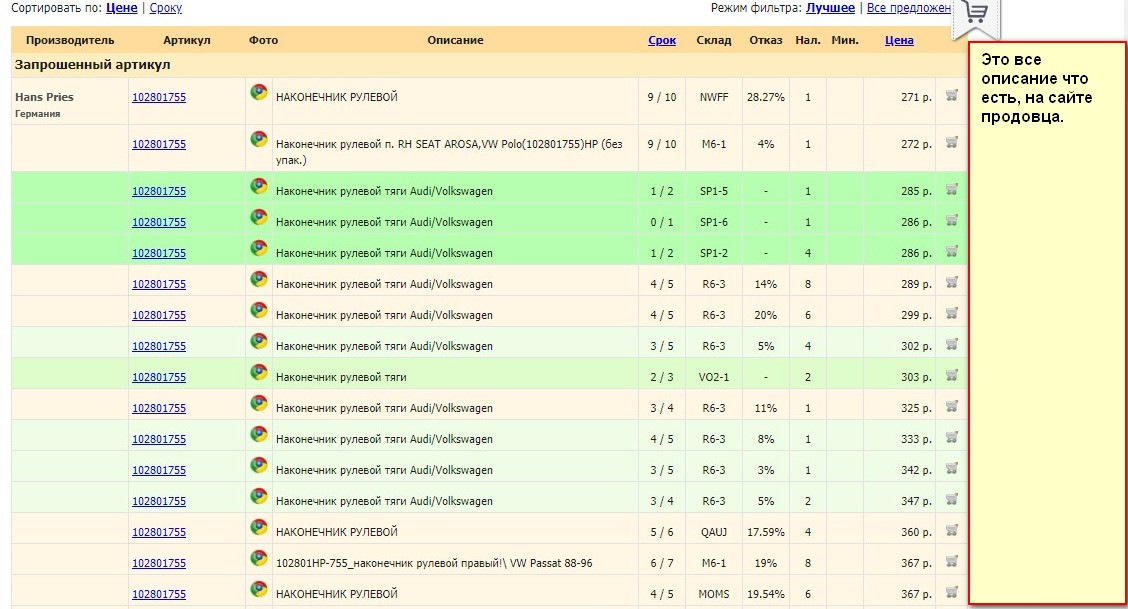Open photo icon for the SP1-6 row
The image size is (1128, 609).
click(x=259, y=217)
